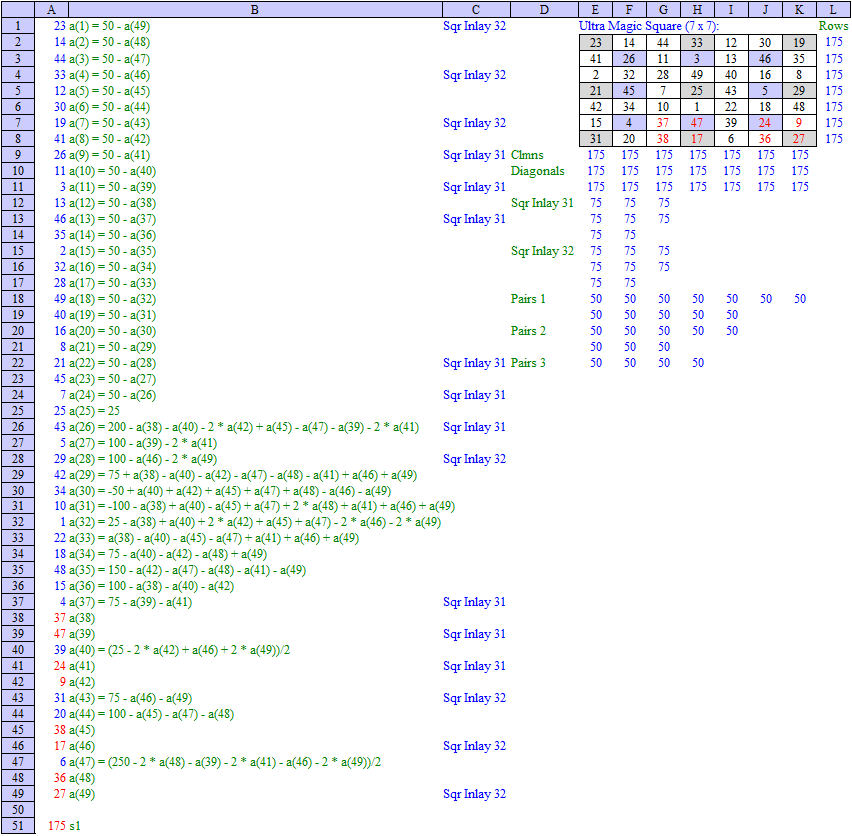Click magic square grid cell containing 44

coord(663,43)
